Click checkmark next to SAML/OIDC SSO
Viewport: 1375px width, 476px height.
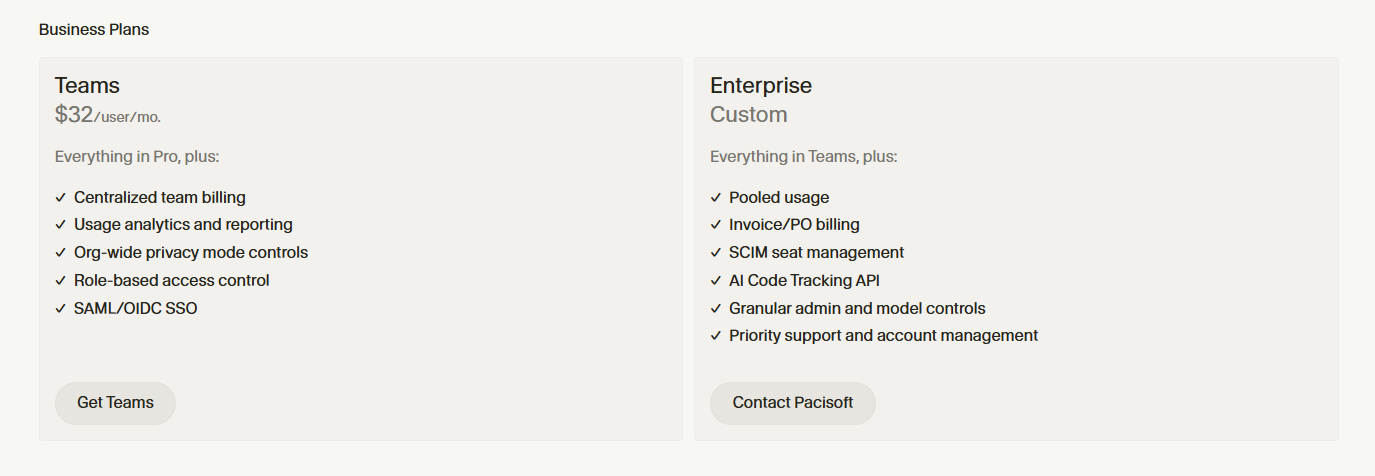(61, 309)
